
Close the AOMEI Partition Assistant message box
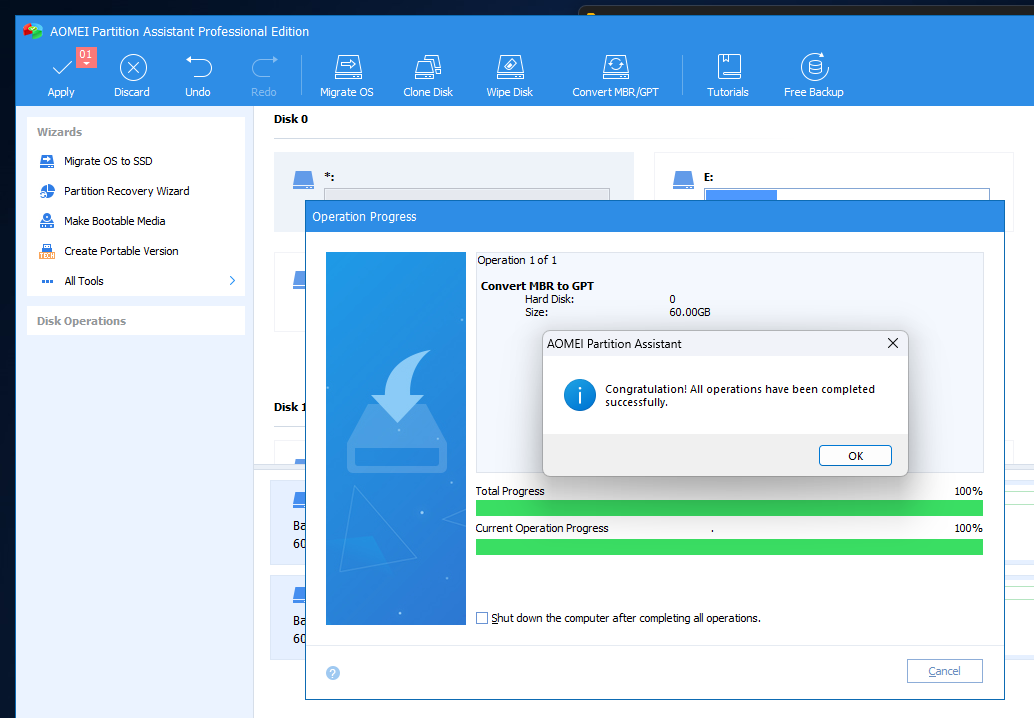pos(893,343)
